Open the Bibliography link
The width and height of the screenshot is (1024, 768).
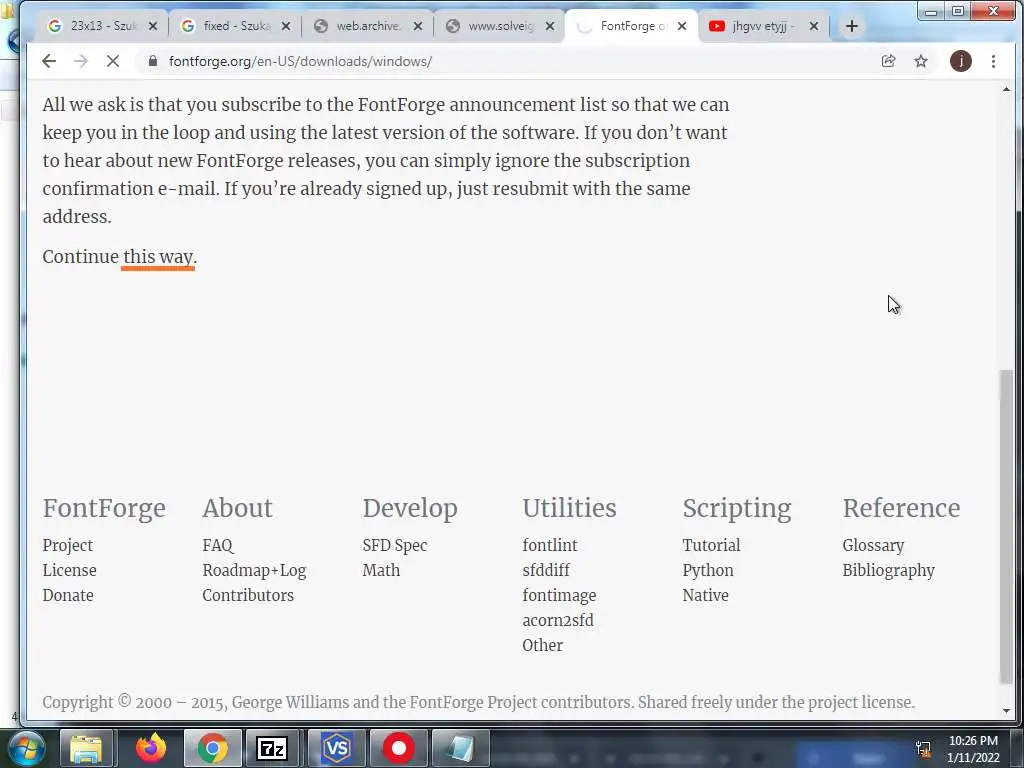click(888, 570)
